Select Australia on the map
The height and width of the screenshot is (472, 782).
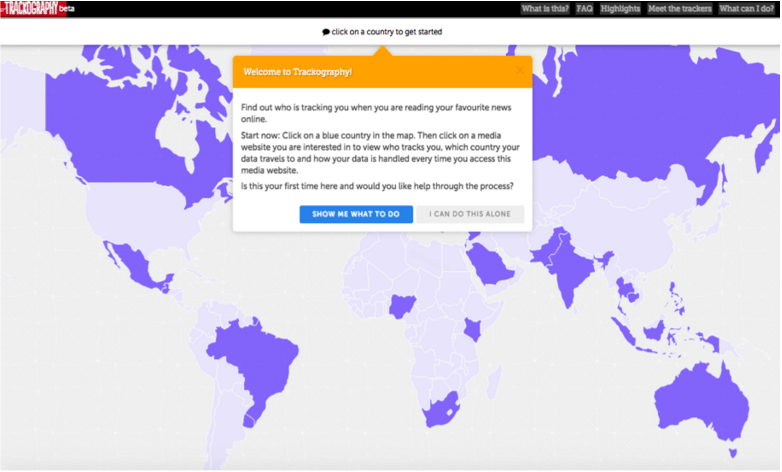[x=703, y=404]
